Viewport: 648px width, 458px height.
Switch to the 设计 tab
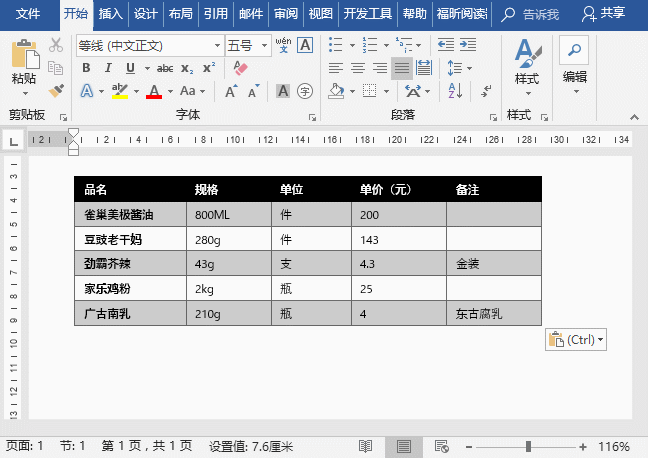point(145,14)
